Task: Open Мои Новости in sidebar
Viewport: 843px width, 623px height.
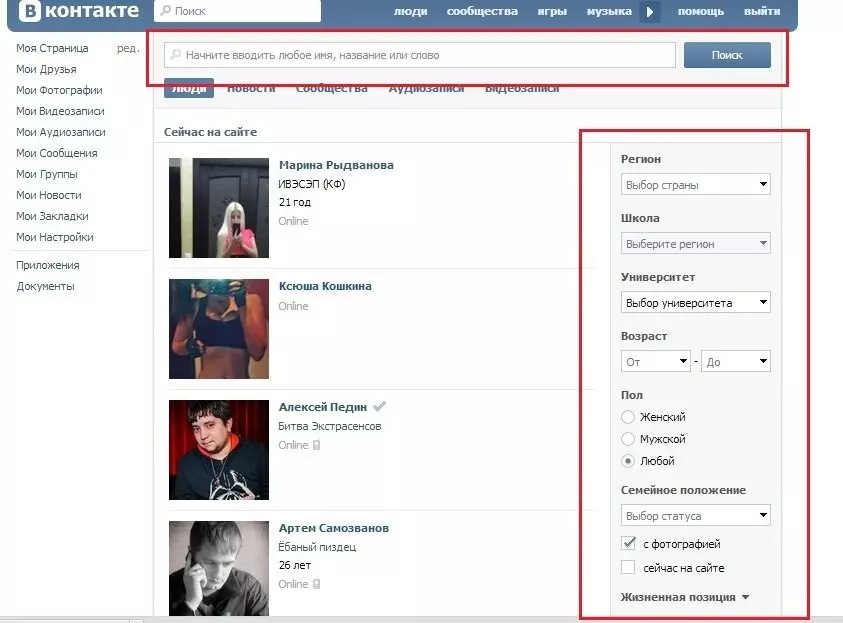Action: 49,195
